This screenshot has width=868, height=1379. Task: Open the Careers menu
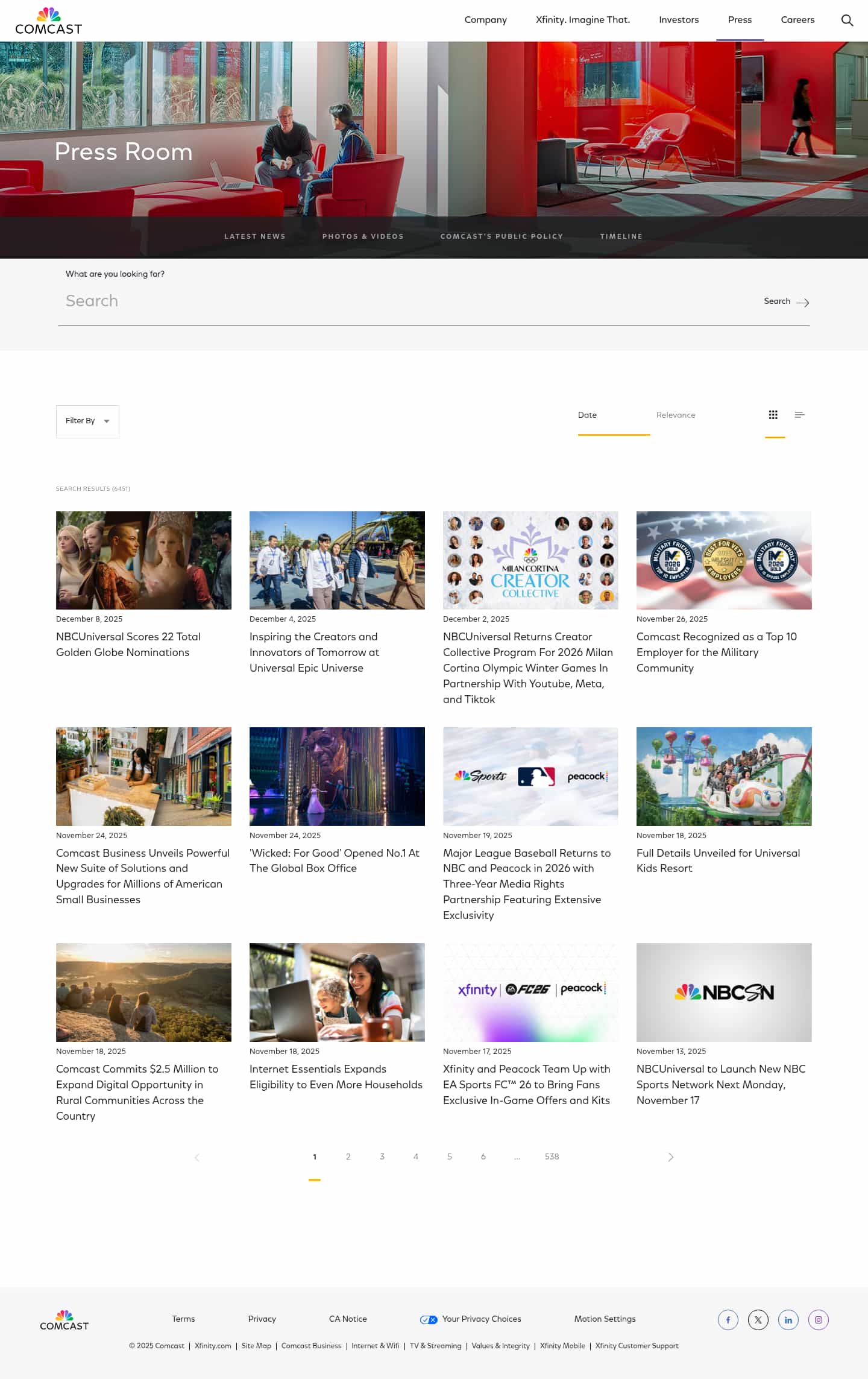(797, 20)
